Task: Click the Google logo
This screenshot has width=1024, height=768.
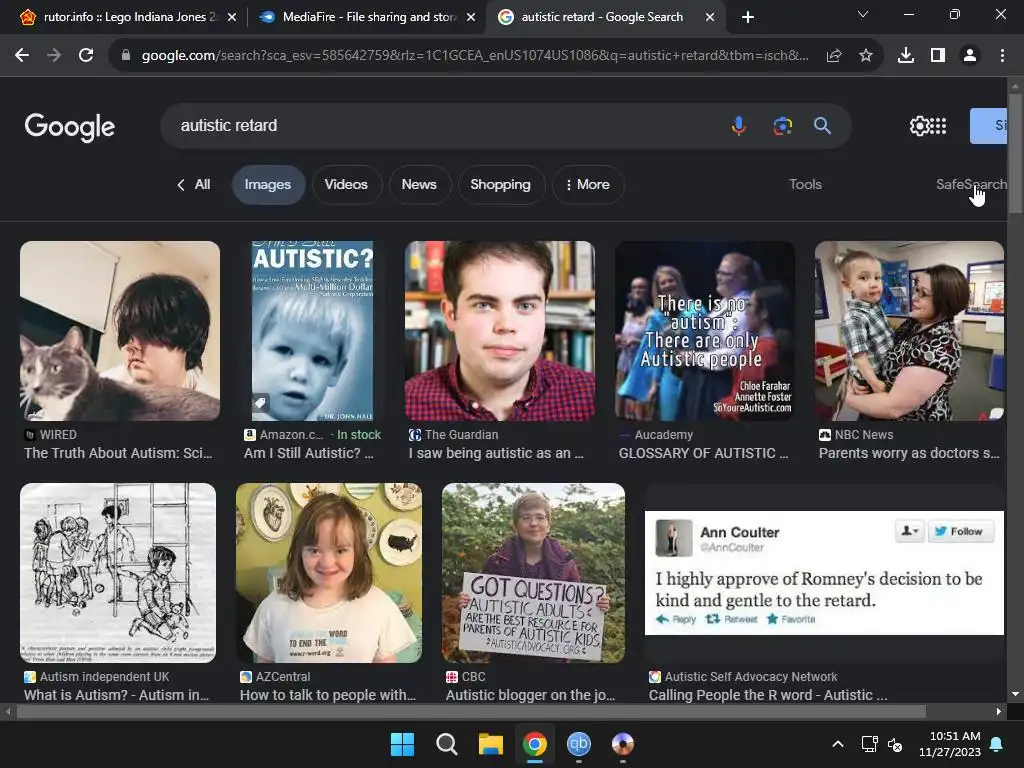Action: tap(70, 127)
